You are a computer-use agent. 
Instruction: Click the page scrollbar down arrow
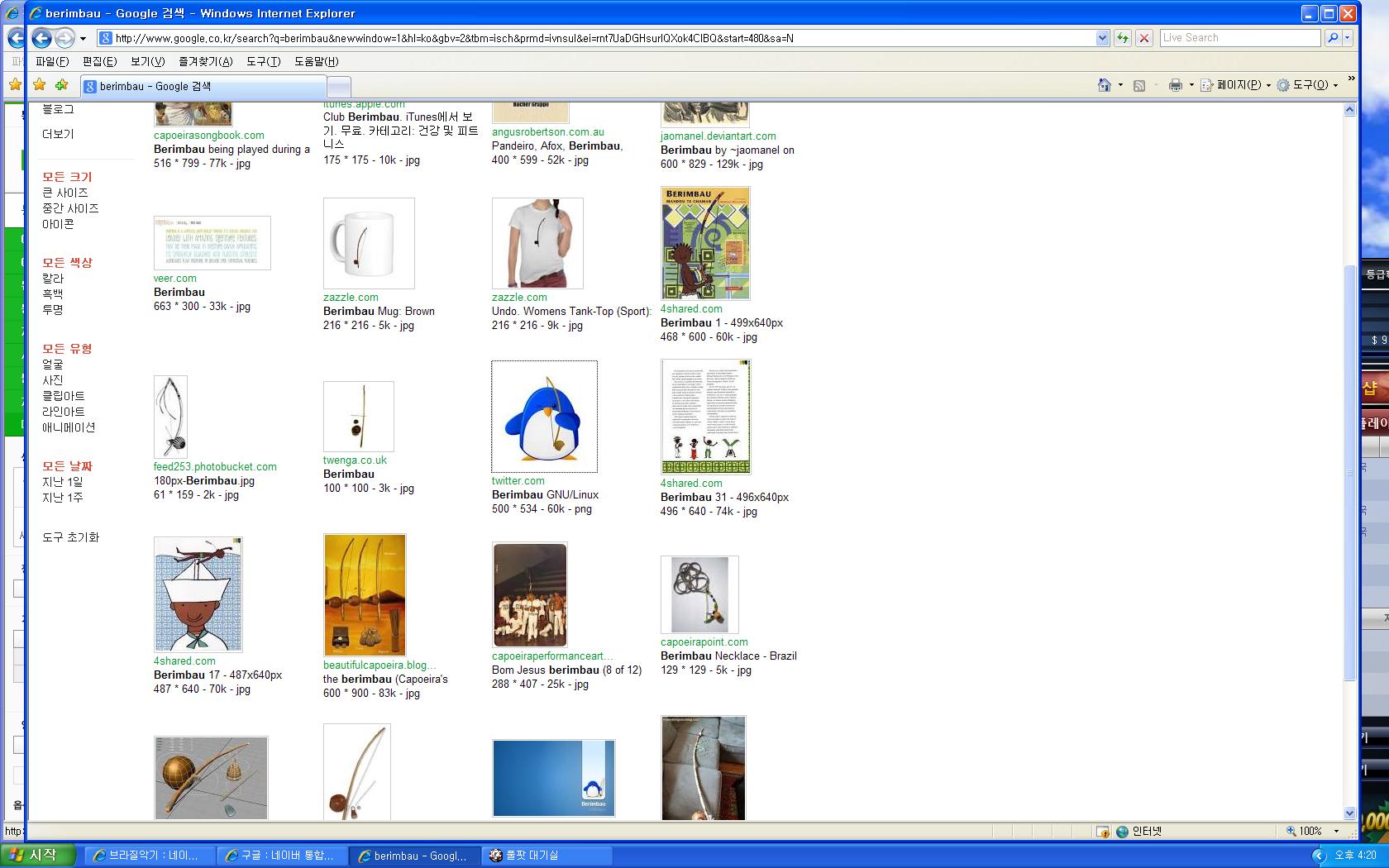[x=1350, y=813]
